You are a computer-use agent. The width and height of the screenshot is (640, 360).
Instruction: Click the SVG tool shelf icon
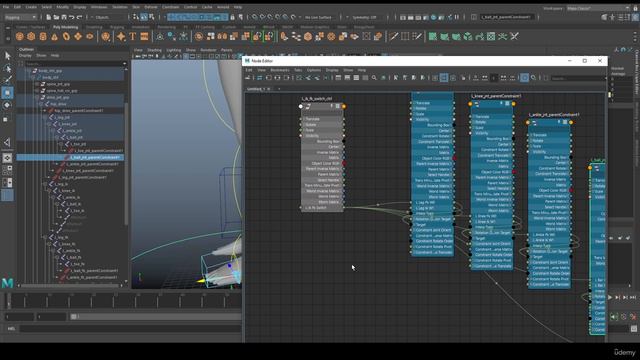(x=144, y=37)
